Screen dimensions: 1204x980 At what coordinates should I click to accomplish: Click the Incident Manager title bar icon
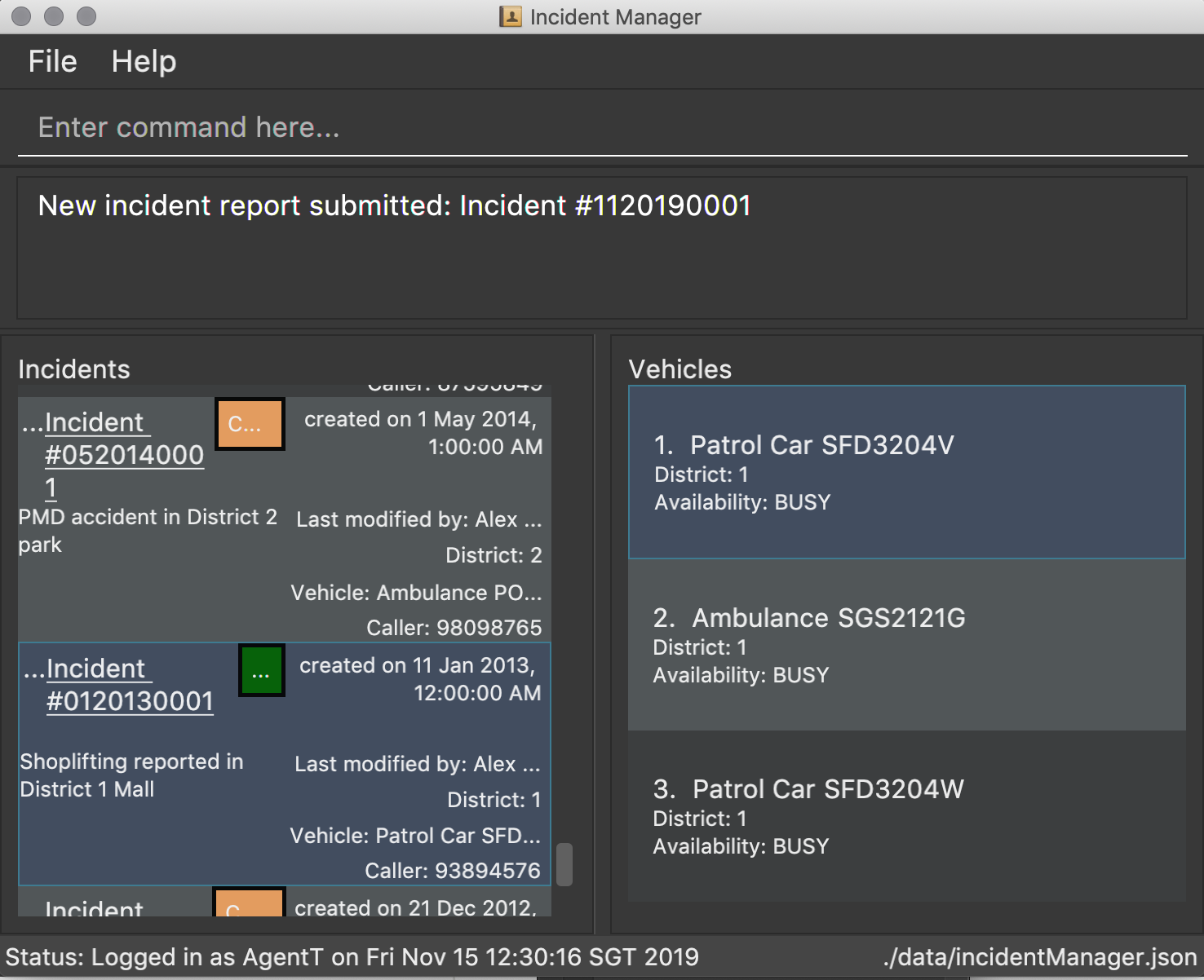pyautogui.click(x=511, y=16)
